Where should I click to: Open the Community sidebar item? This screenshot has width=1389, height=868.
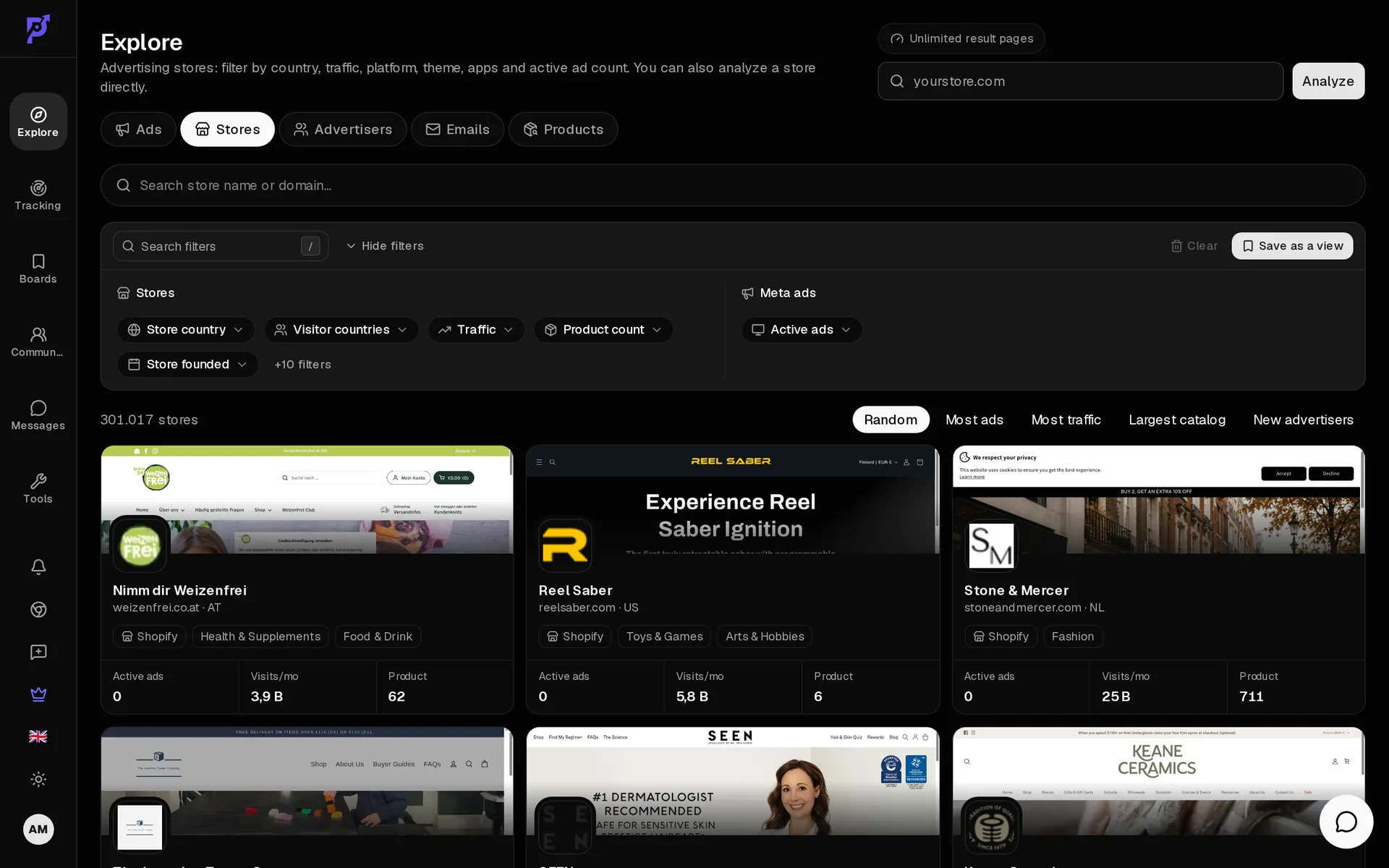(38, 341)
